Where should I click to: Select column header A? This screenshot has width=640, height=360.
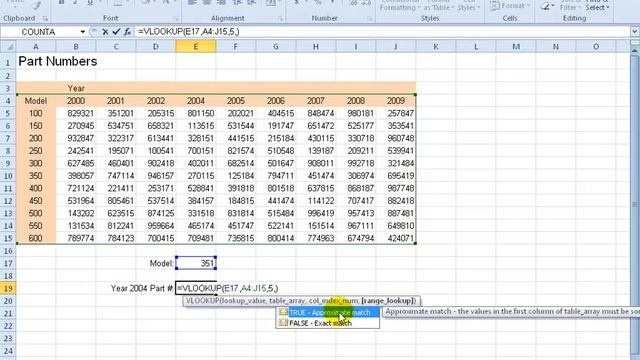pyautogui.click(x=36, y=47)
